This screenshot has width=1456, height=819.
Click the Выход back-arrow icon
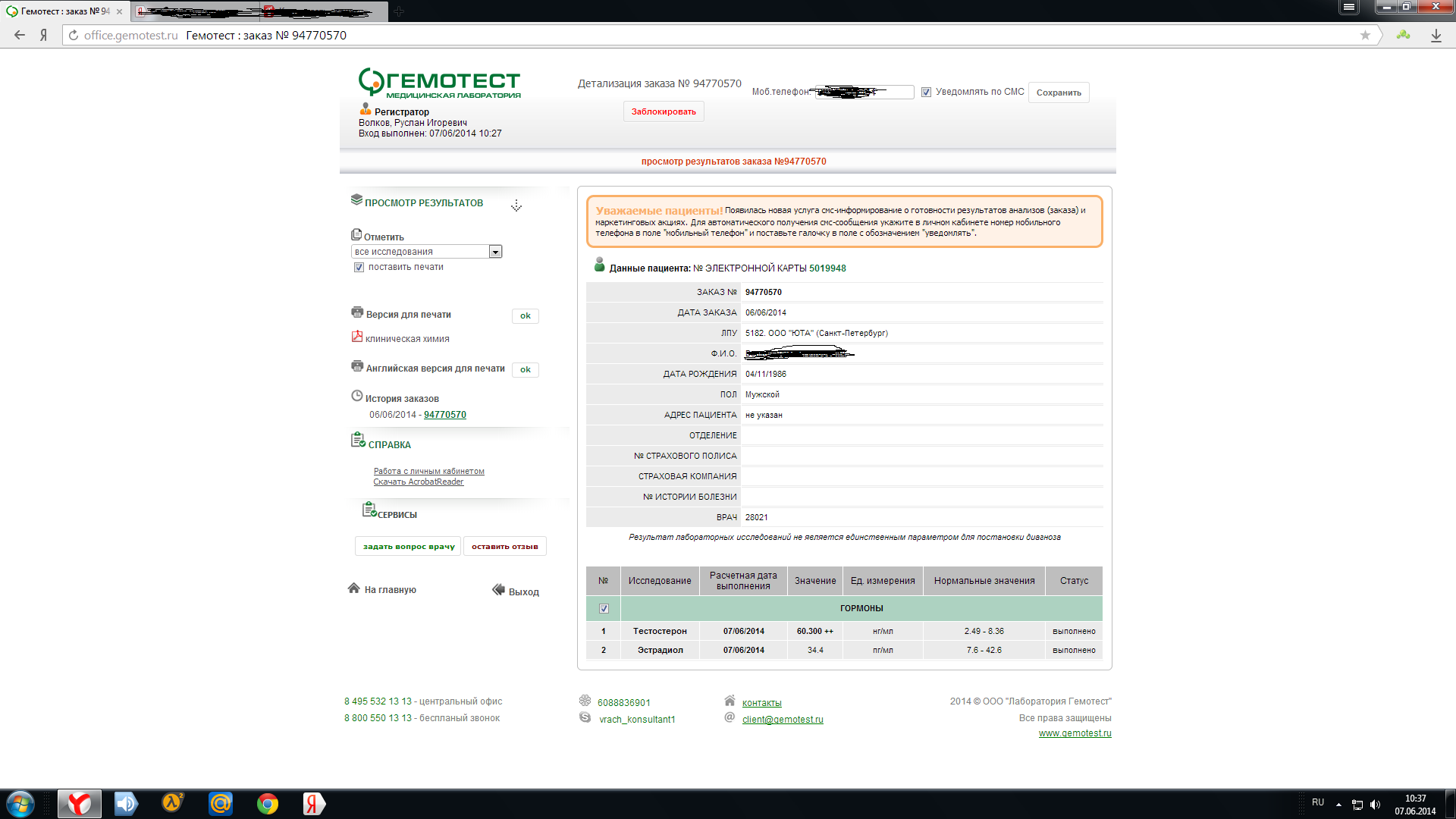click(x=498, y=590)
